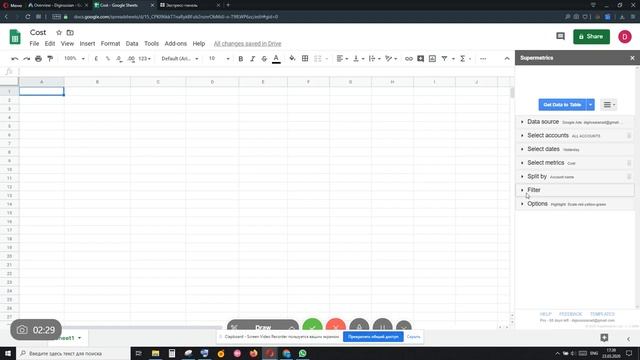
Task: Click the formula bar input
Action: coord(265,72)
